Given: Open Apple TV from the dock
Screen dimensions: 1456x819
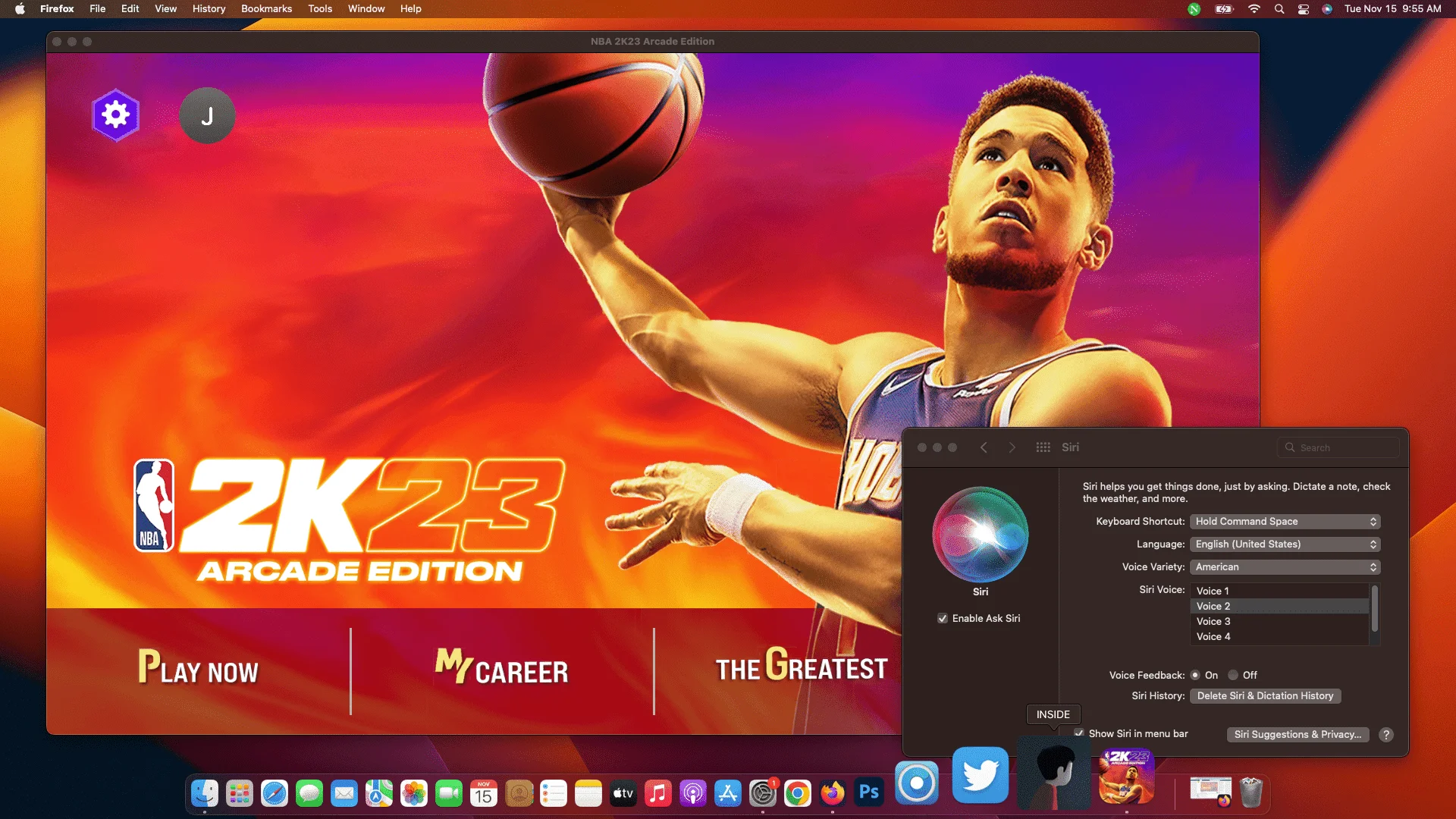Looking at the screenshot, I should [623, 793].
